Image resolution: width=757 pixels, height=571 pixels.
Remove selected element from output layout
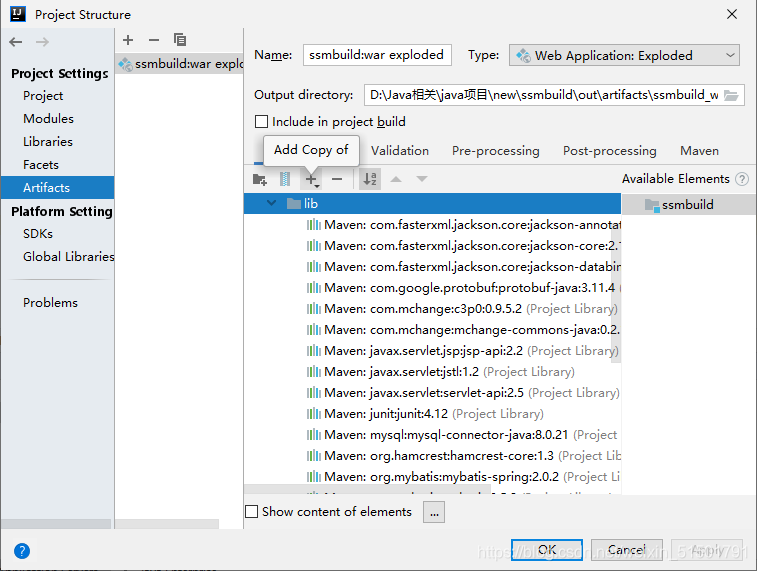[337, 180]
